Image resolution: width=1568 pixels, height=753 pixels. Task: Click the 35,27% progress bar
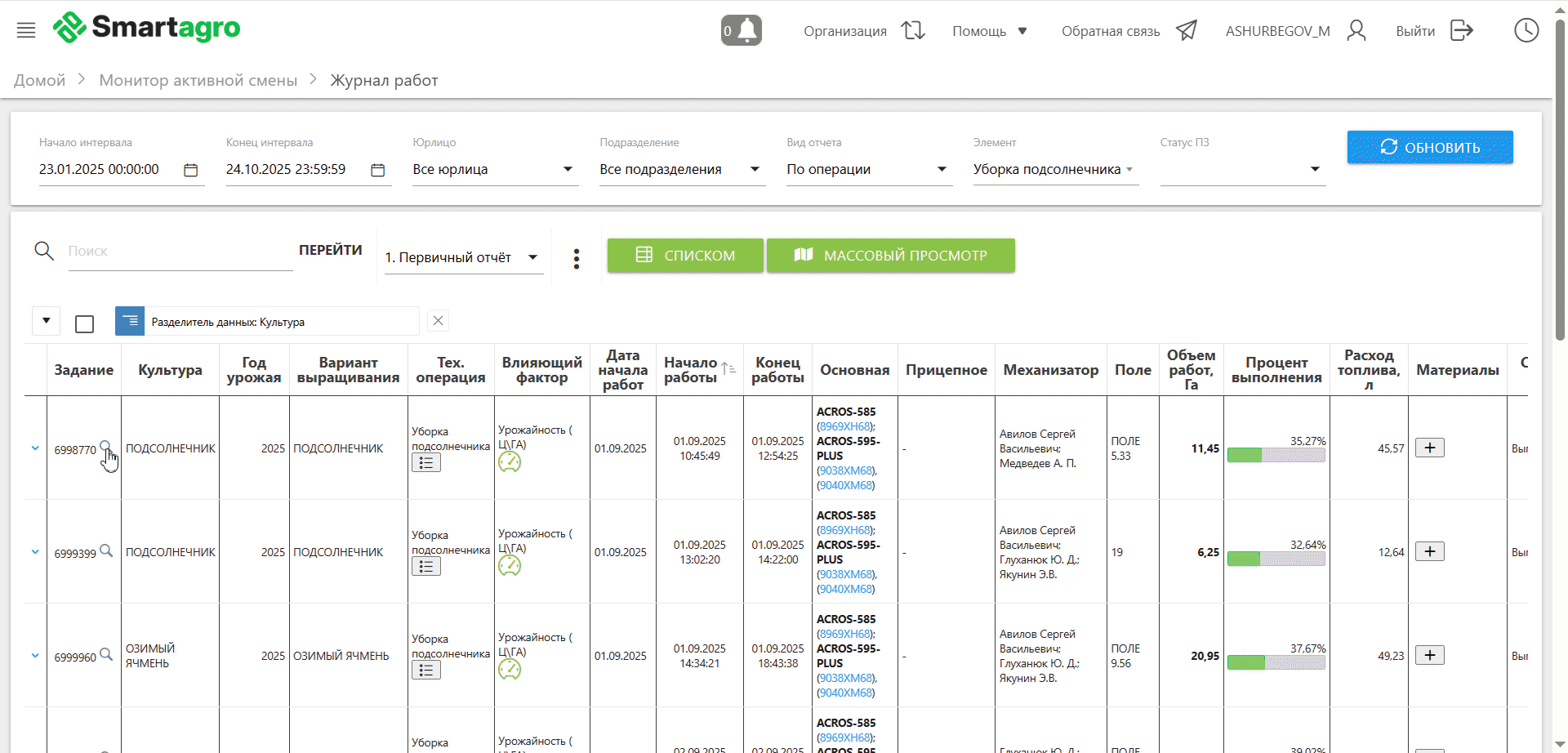1276,455
